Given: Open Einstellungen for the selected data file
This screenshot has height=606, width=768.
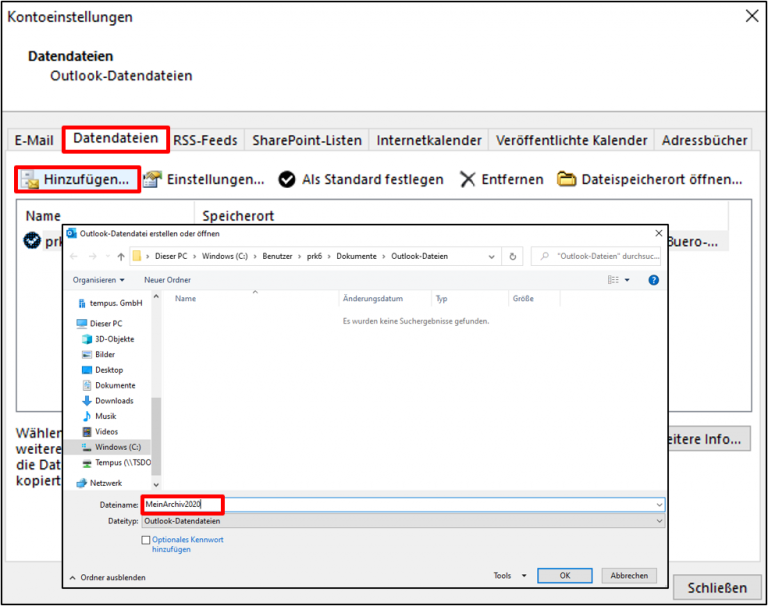Looking at the screenshot, I should (x=204, y=180).
